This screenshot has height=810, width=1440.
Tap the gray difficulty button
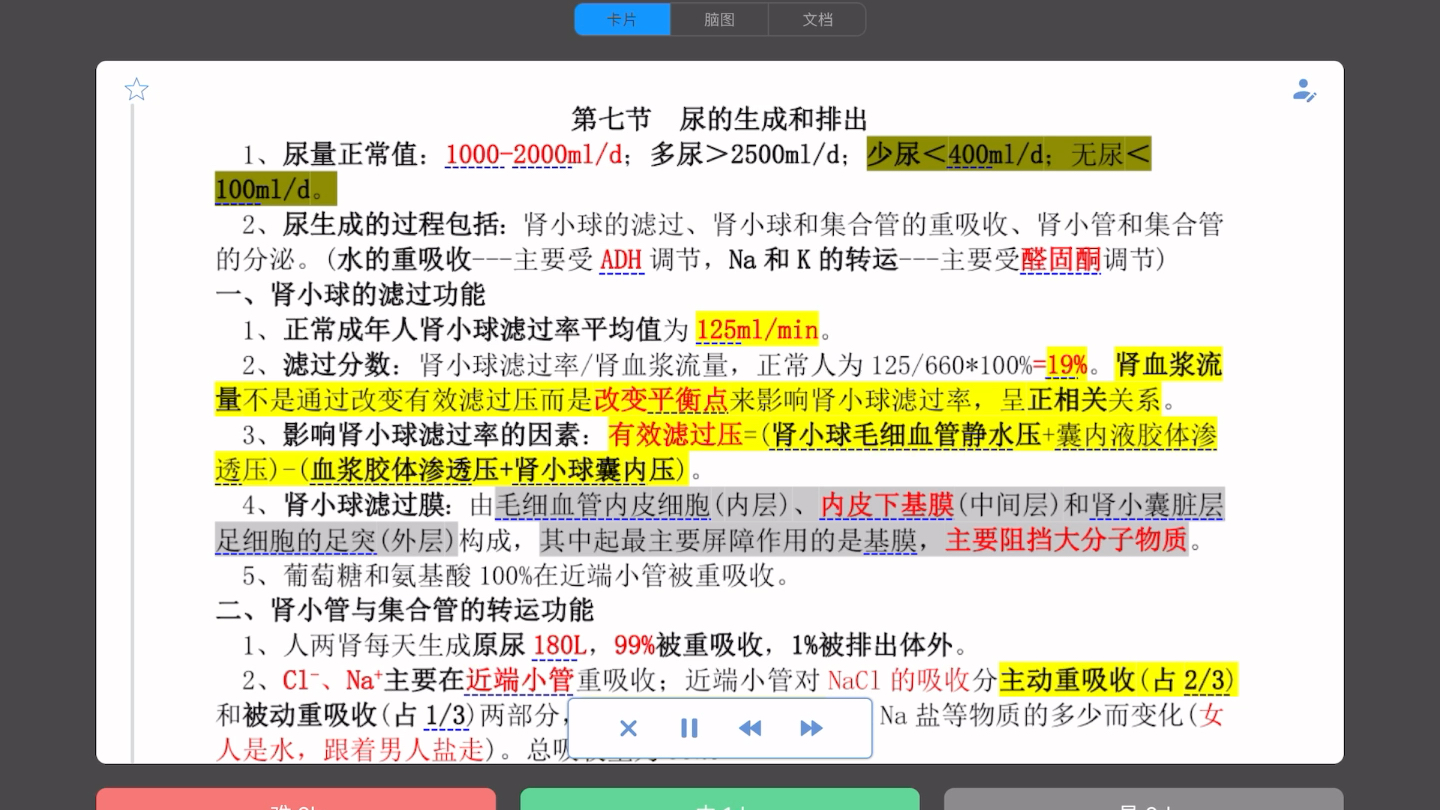1144,799
